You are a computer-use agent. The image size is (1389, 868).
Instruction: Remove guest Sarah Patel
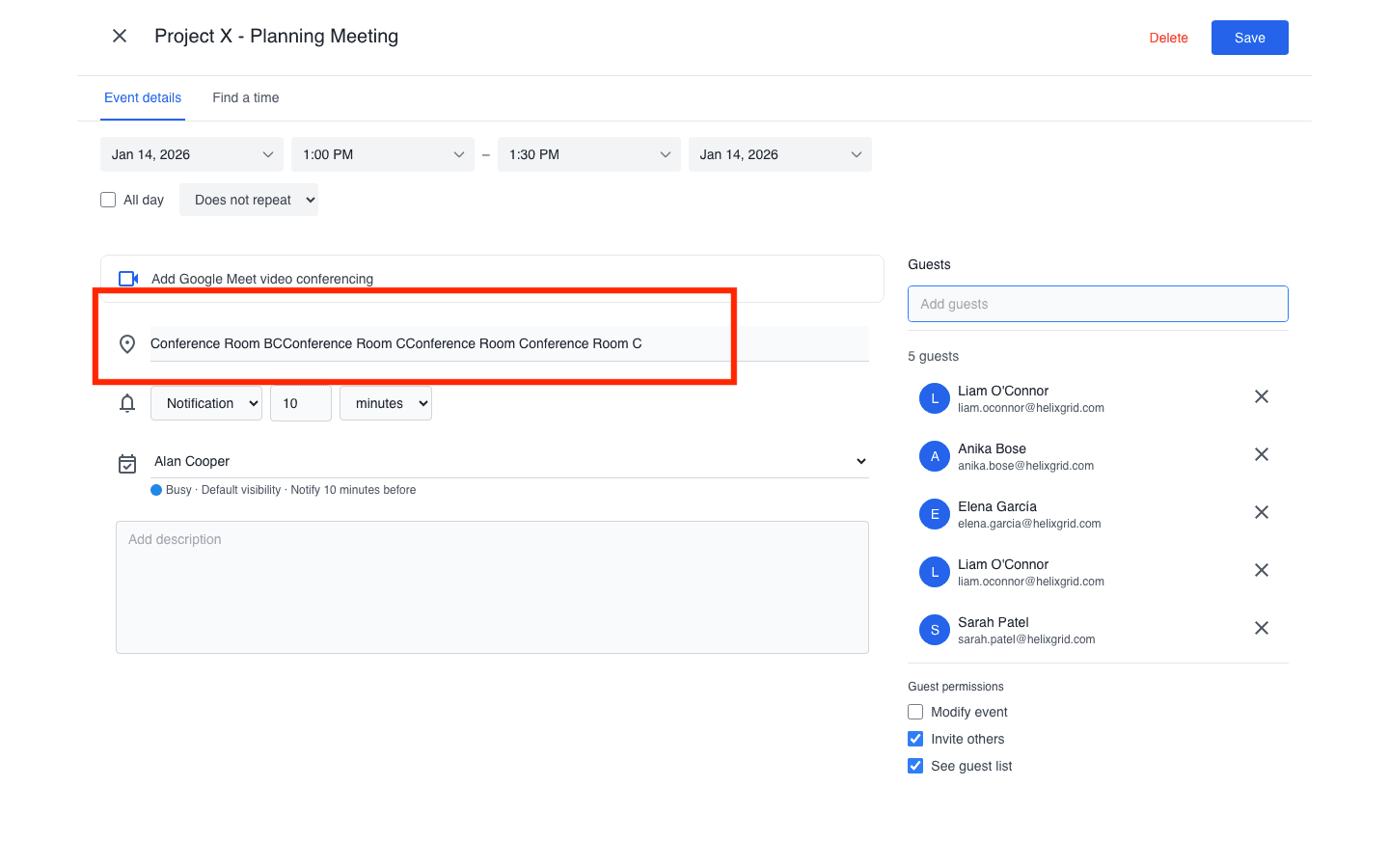pyautogui.click(x=1261, y=628)
